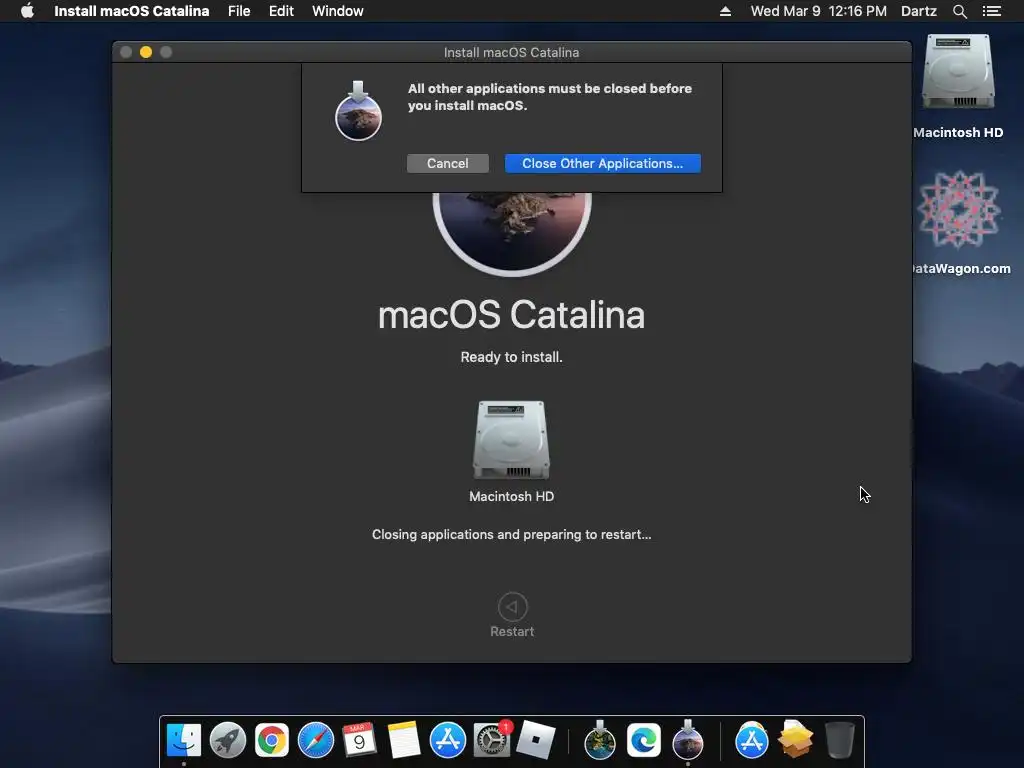Click the macOS Catalina installer icon in dialog
1024x768 pixels.
(x=358, y=111)
